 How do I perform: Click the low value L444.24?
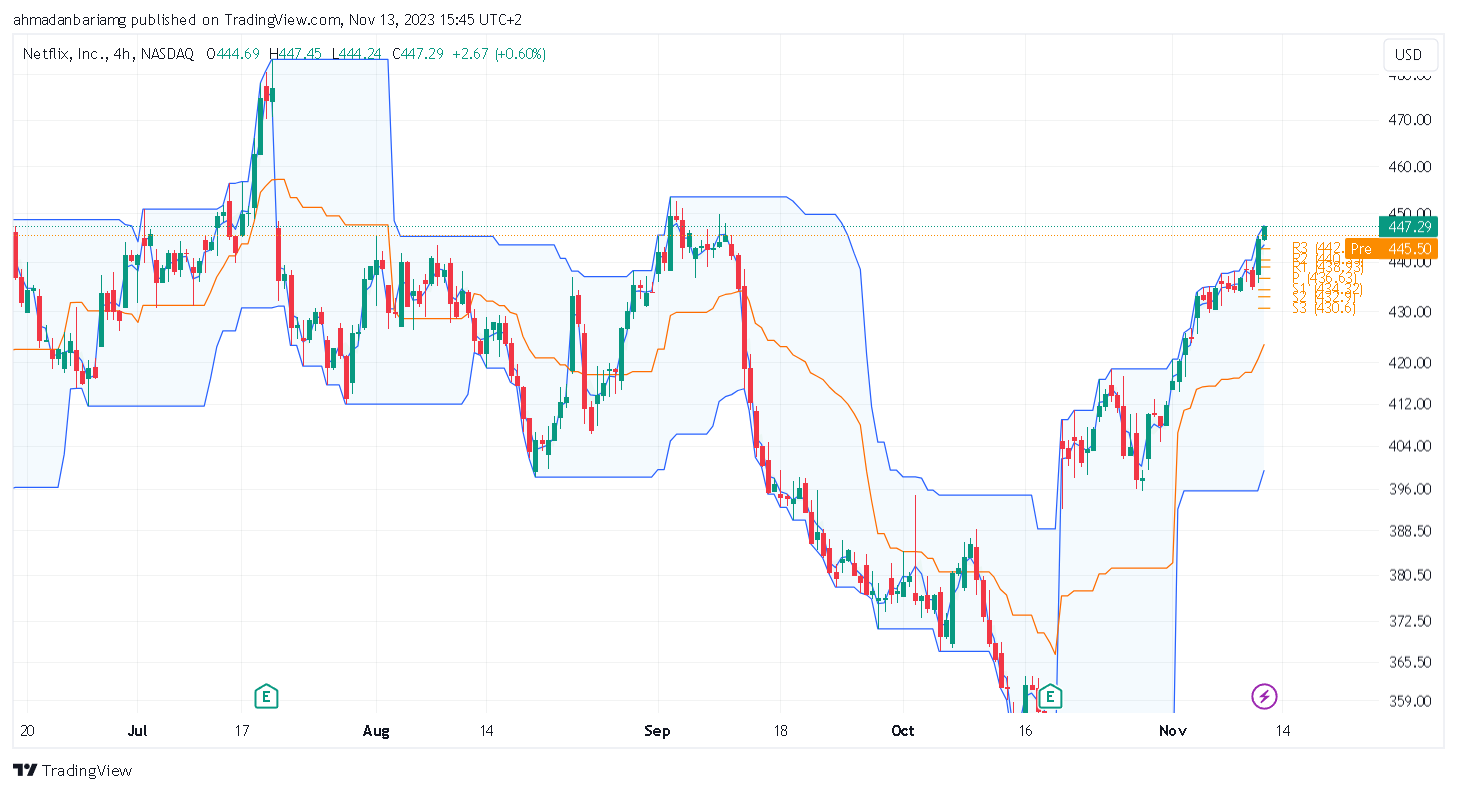356,54
